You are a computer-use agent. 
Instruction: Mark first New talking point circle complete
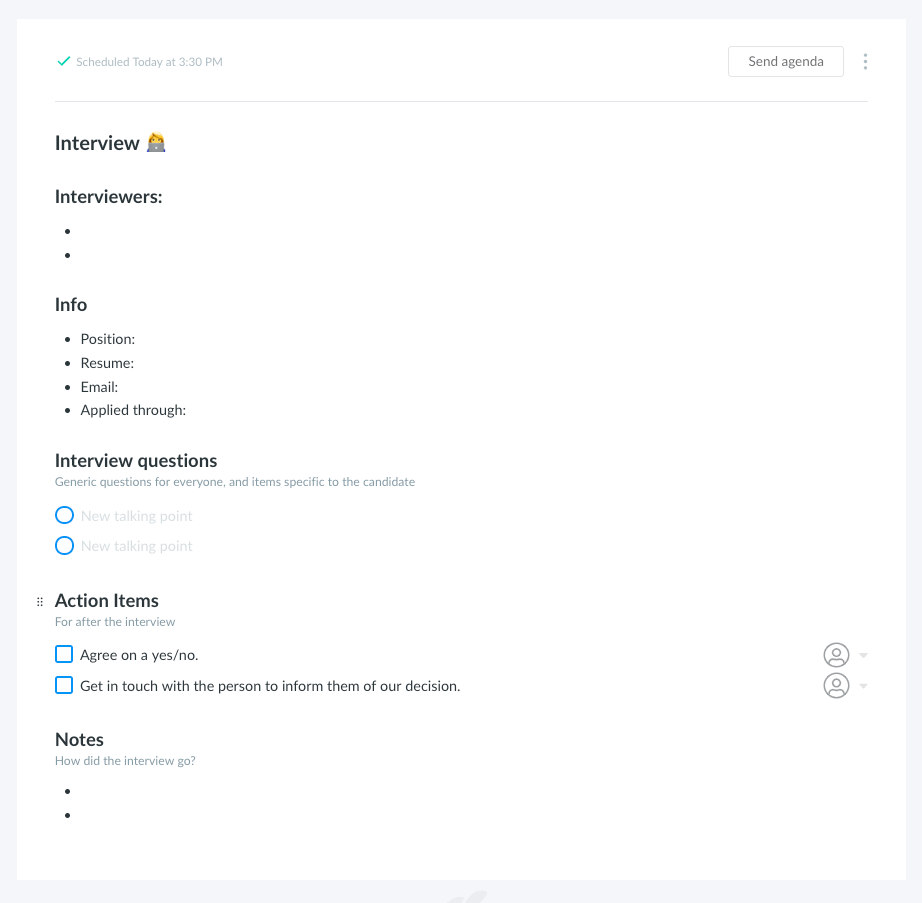click(x=64, y=515)
